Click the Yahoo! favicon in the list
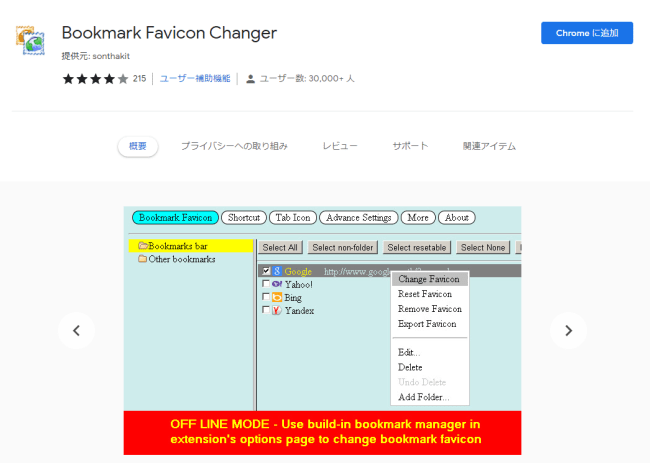Screen dimensions: 650x463 click(x=277, y=284)
